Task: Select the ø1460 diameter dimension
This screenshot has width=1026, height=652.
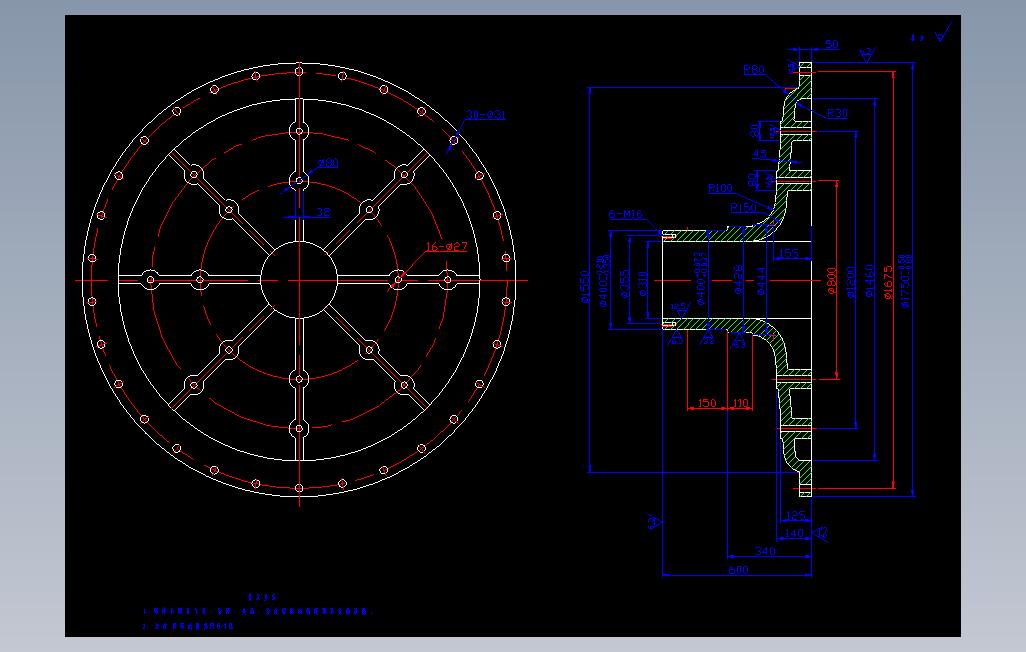Action: coord(870,281)
